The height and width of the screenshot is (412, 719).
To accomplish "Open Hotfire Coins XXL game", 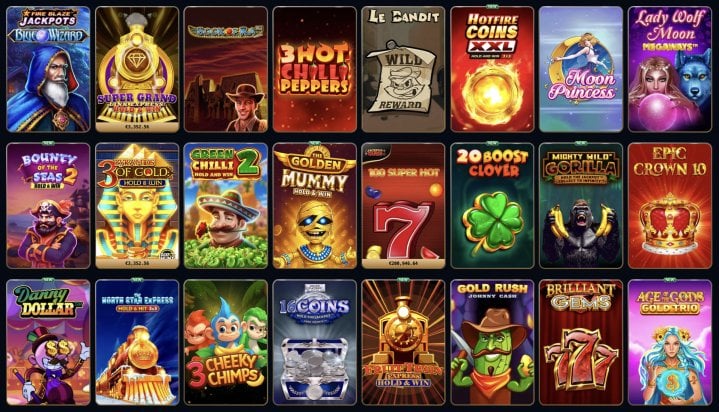I will coord(492,69).
